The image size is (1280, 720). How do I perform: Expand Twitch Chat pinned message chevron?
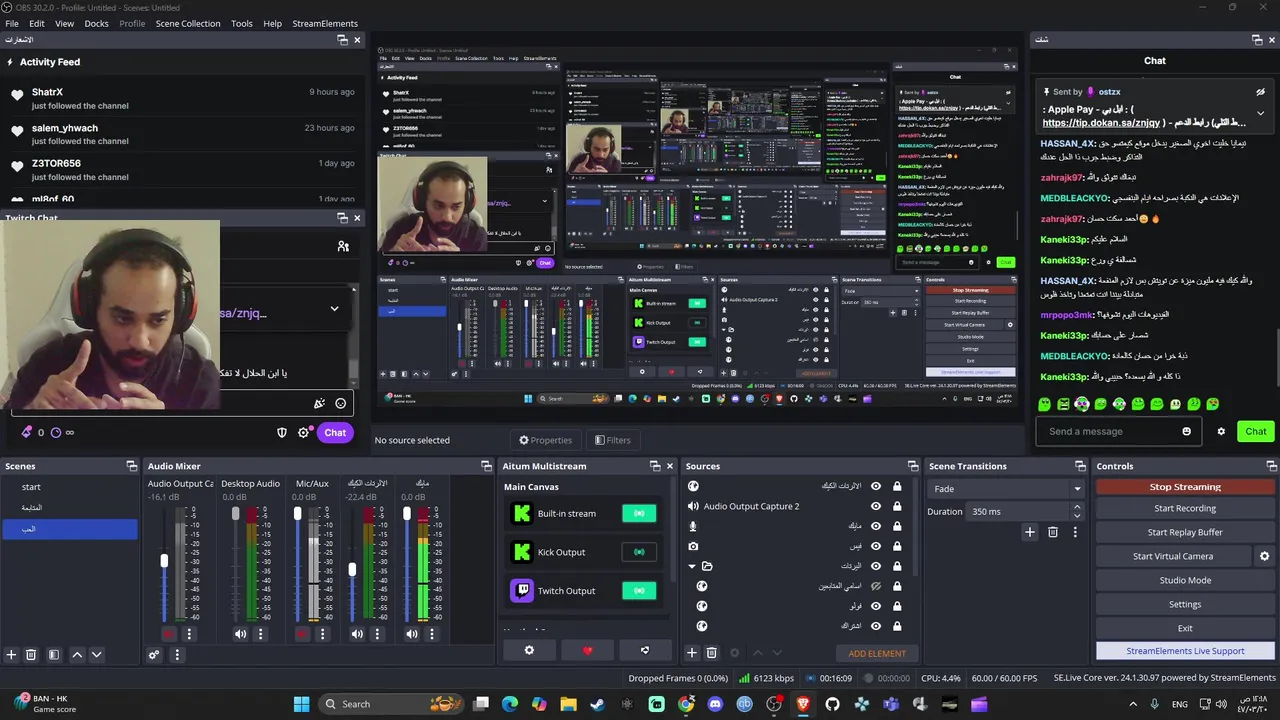pos(334,309)
